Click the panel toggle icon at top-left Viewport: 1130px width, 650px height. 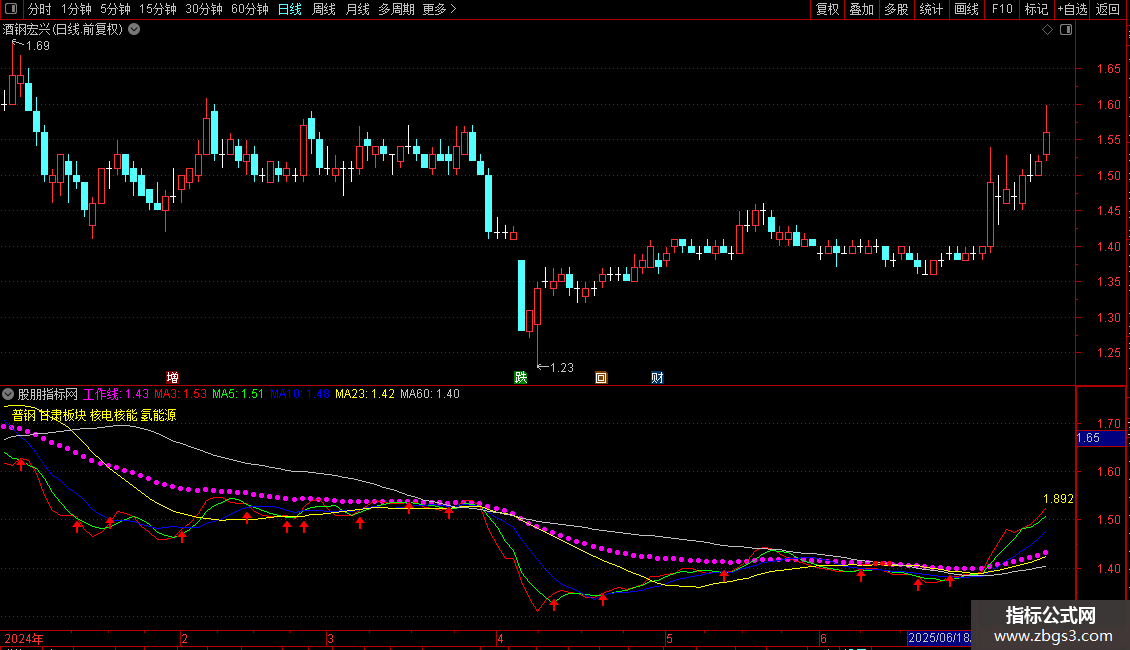click(11, 9)
